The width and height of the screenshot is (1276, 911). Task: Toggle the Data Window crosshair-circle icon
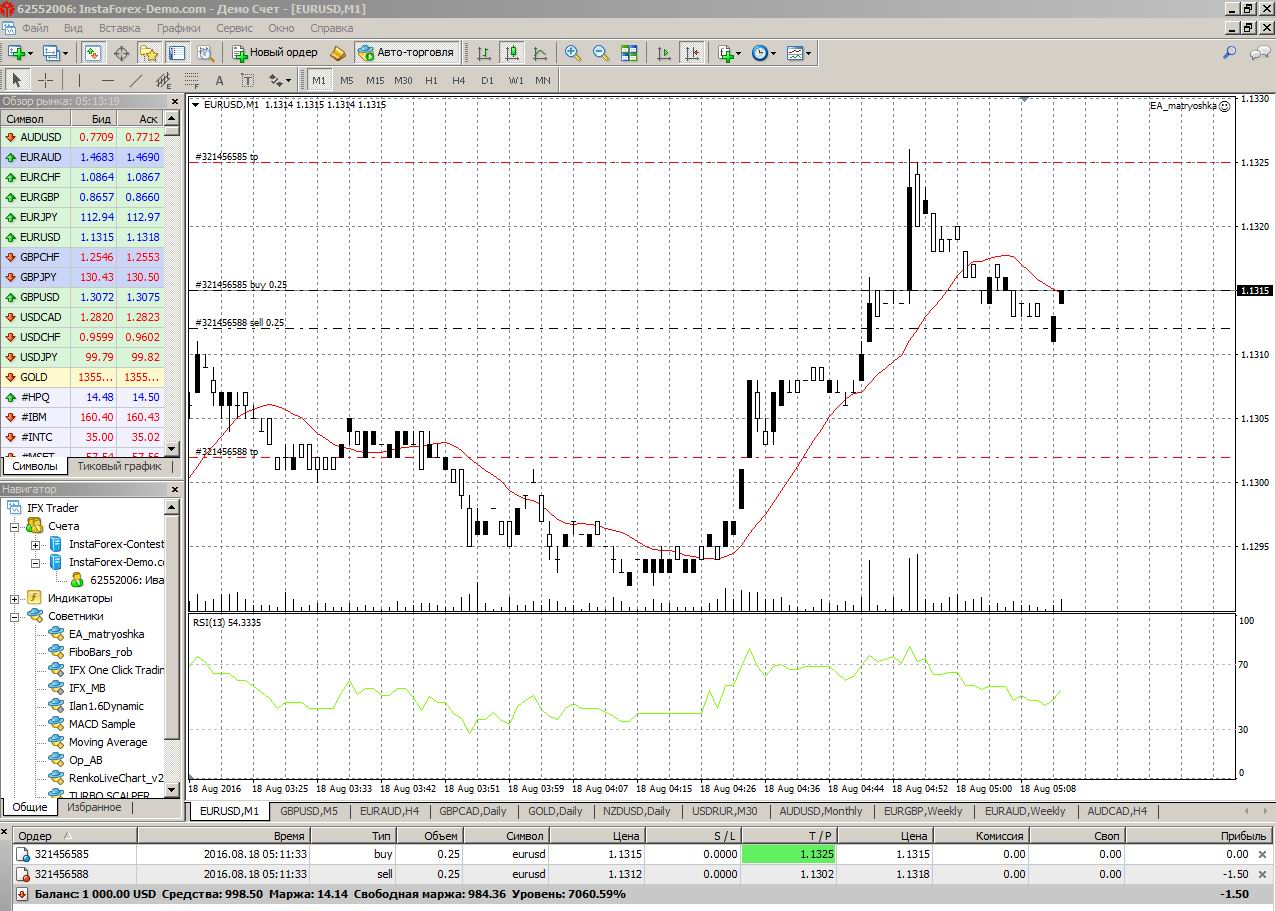pos(121,53)
